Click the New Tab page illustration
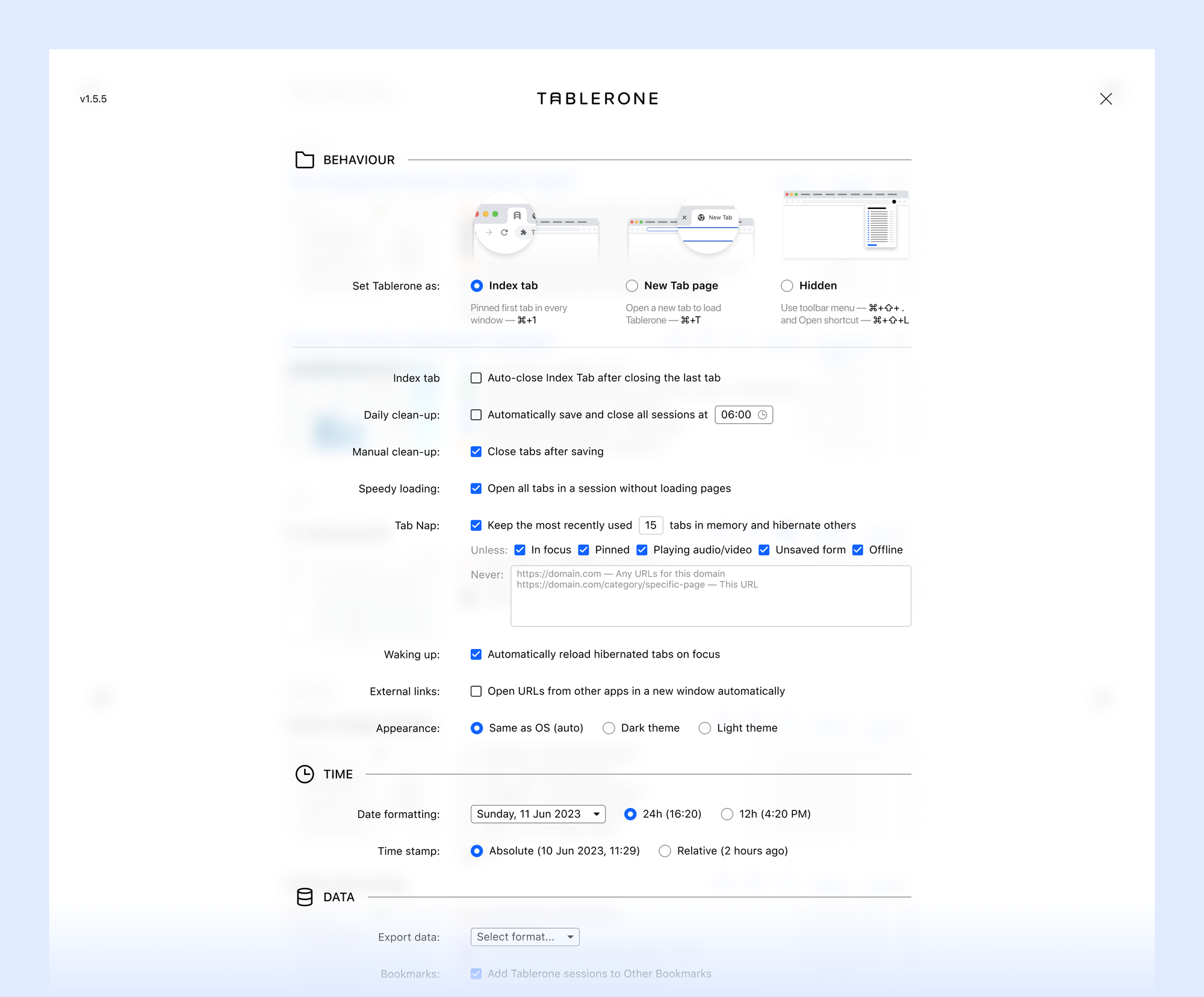Screen dimensions: 1204x997 690,226
